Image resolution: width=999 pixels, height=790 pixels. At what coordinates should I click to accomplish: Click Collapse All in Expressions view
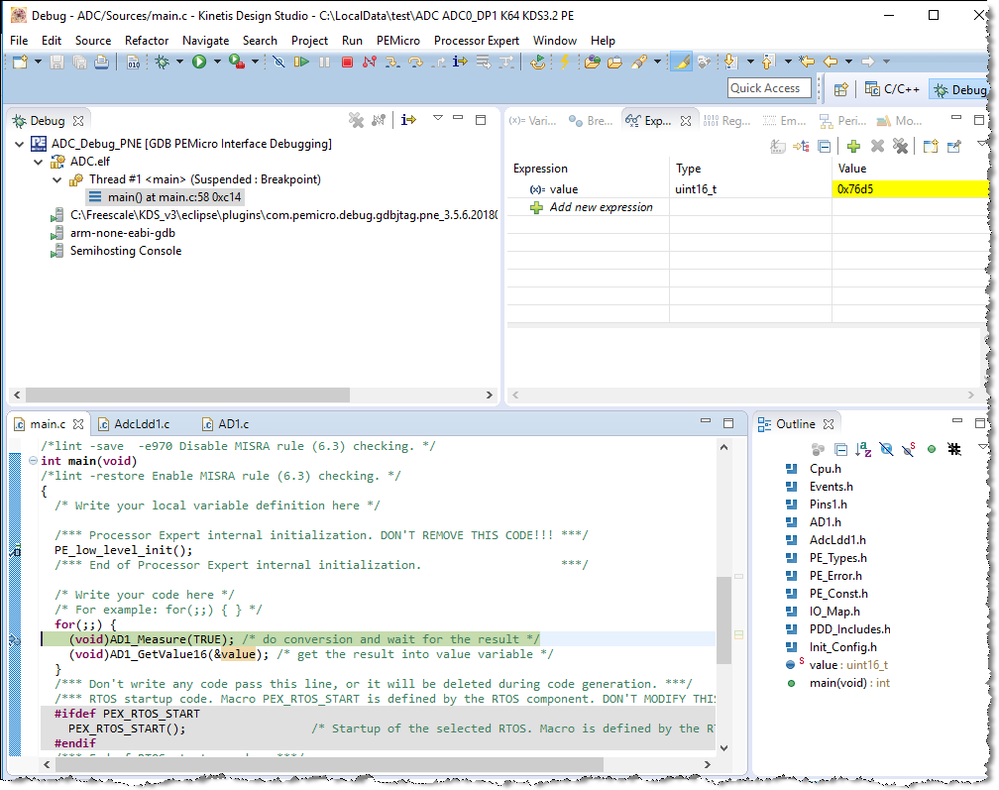point(824,147)
